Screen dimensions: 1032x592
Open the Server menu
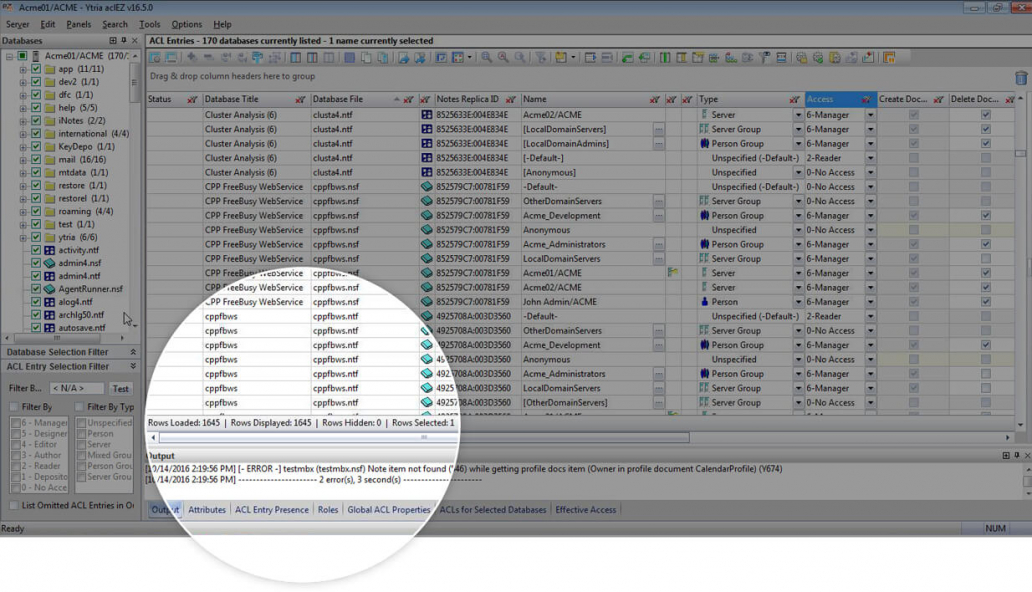[17, 24]
